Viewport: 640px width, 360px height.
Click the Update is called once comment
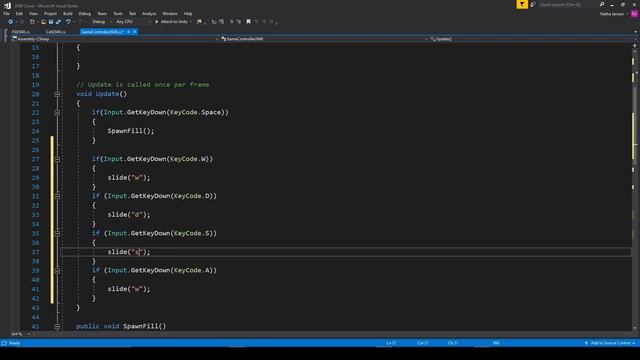pyautogui.click(x=142, y=84)
